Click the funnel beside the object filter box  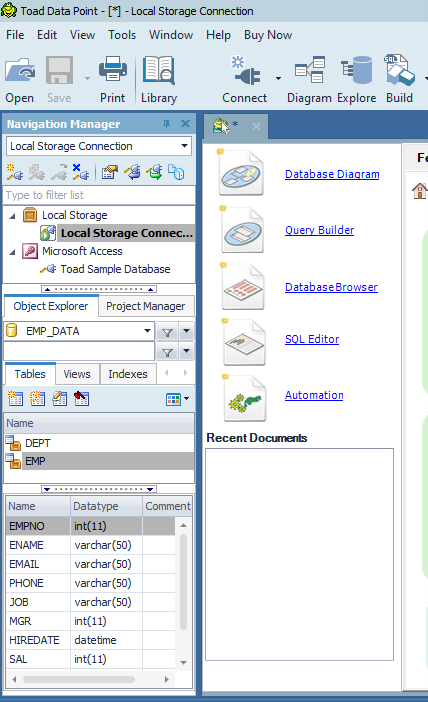pos(167,352)
